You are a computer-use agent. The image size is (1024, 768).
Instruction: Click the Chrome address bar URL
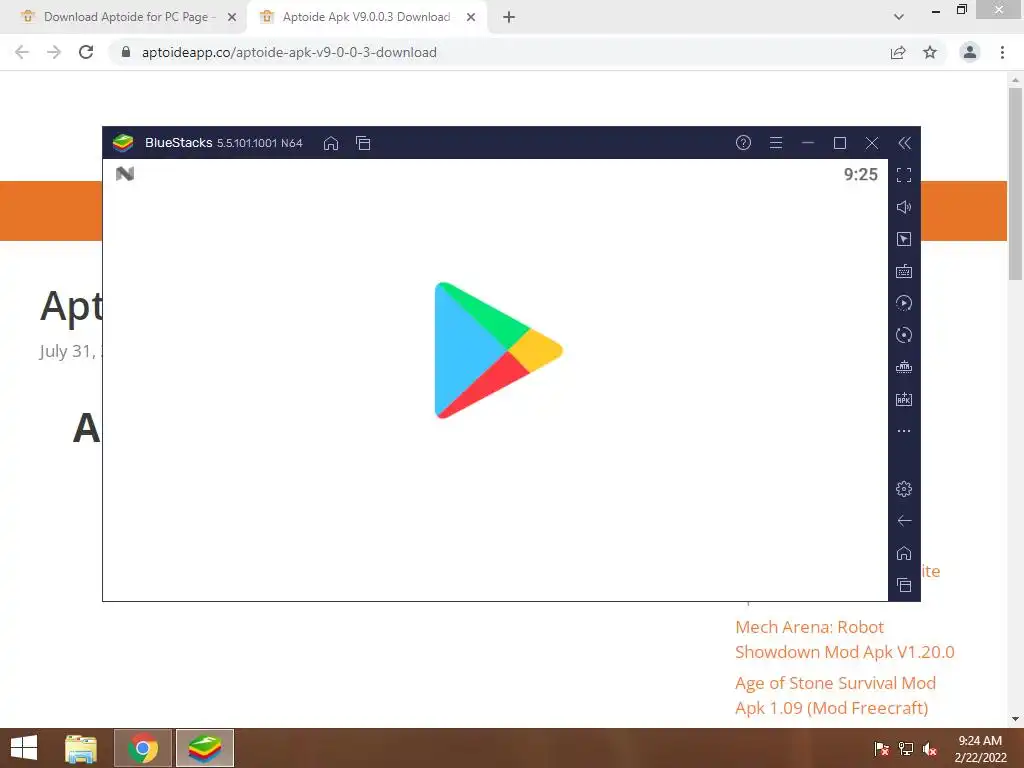coord(289,52)
